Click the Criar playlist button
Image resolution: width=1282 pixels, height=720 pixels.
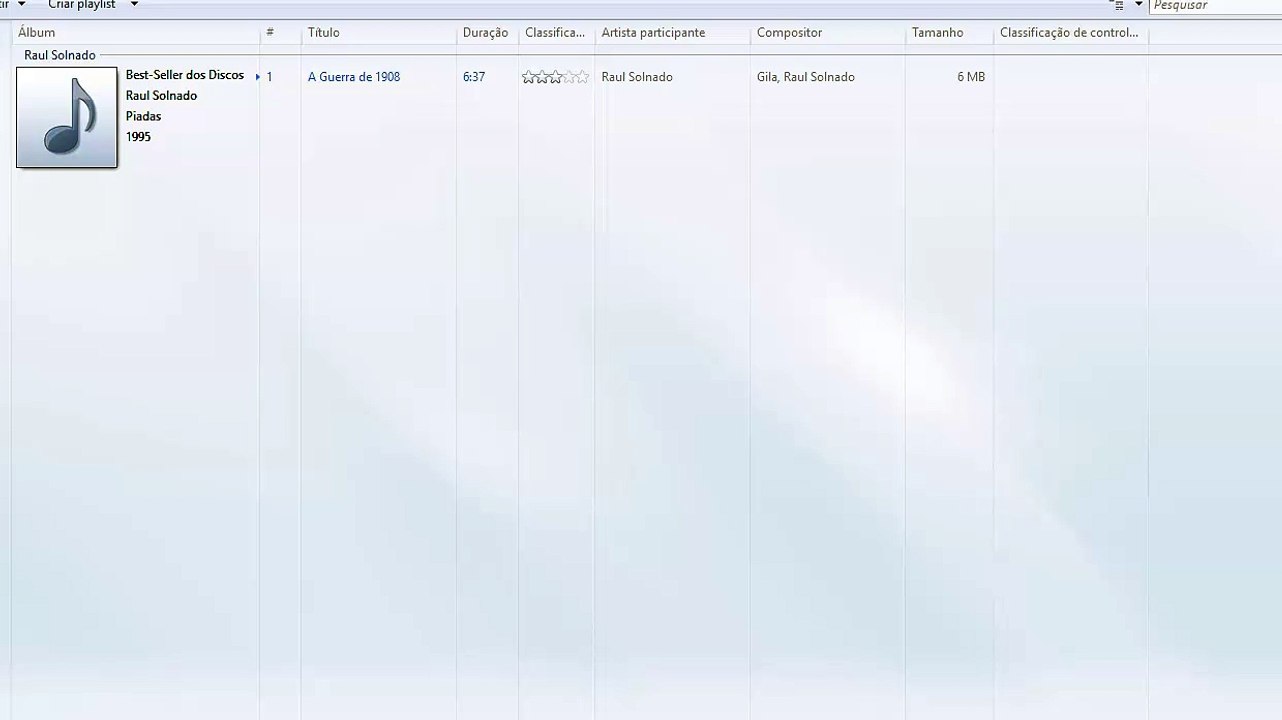(x=81, y=5)
